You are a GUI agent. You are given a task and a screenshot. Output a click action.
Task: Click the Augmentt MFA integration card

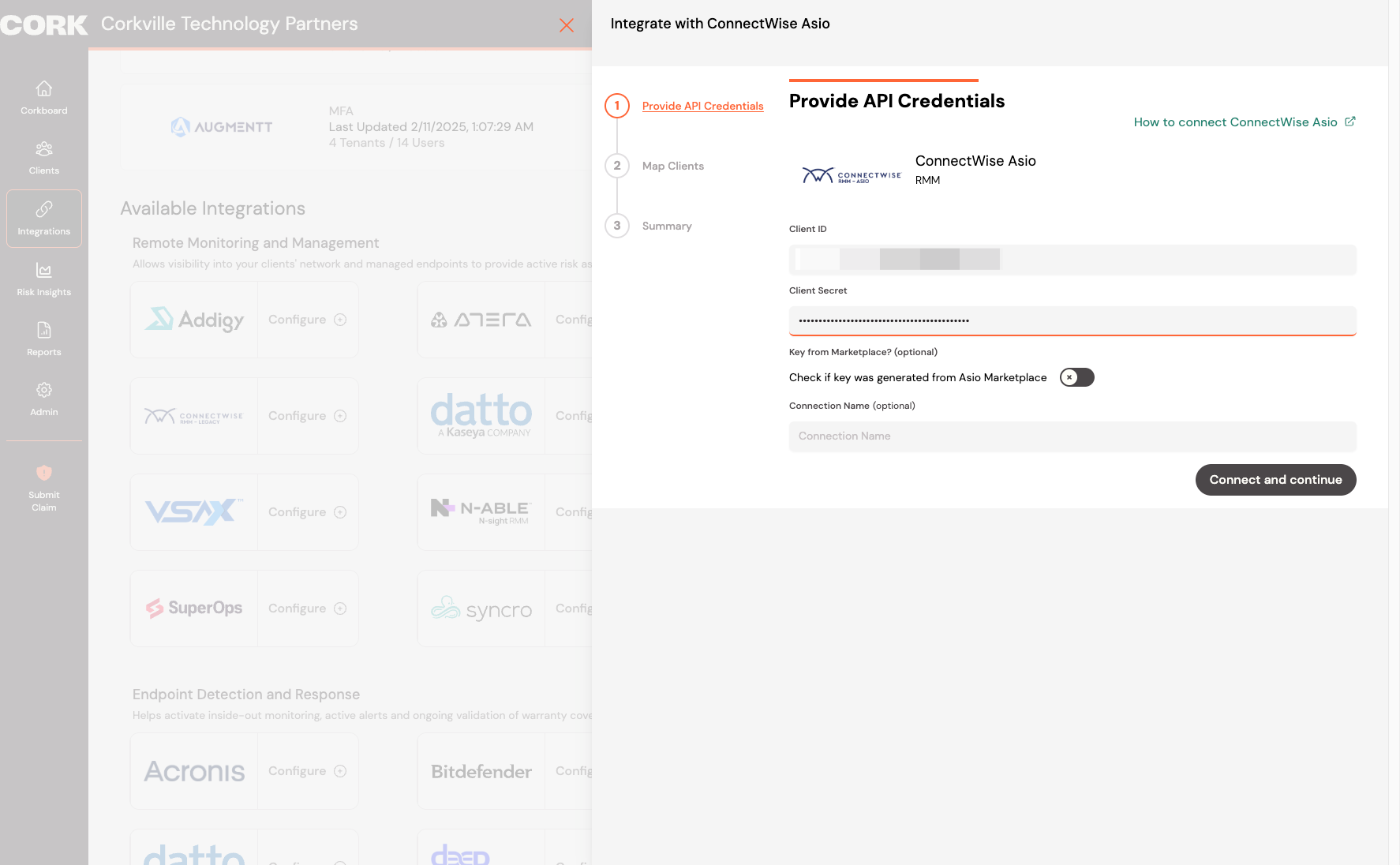pos(357,127)
